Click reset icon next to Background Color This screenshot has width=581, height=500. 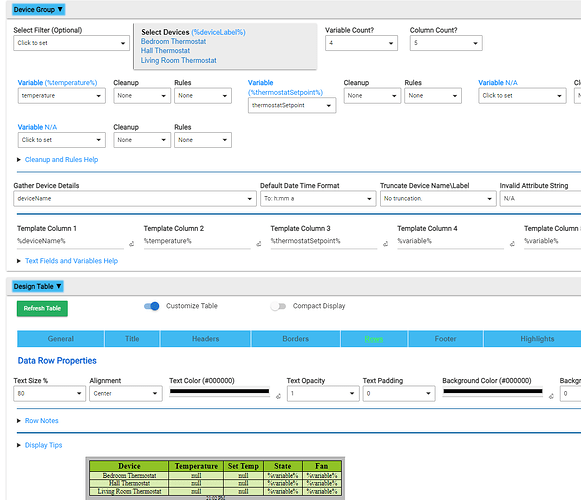(551, 396)
